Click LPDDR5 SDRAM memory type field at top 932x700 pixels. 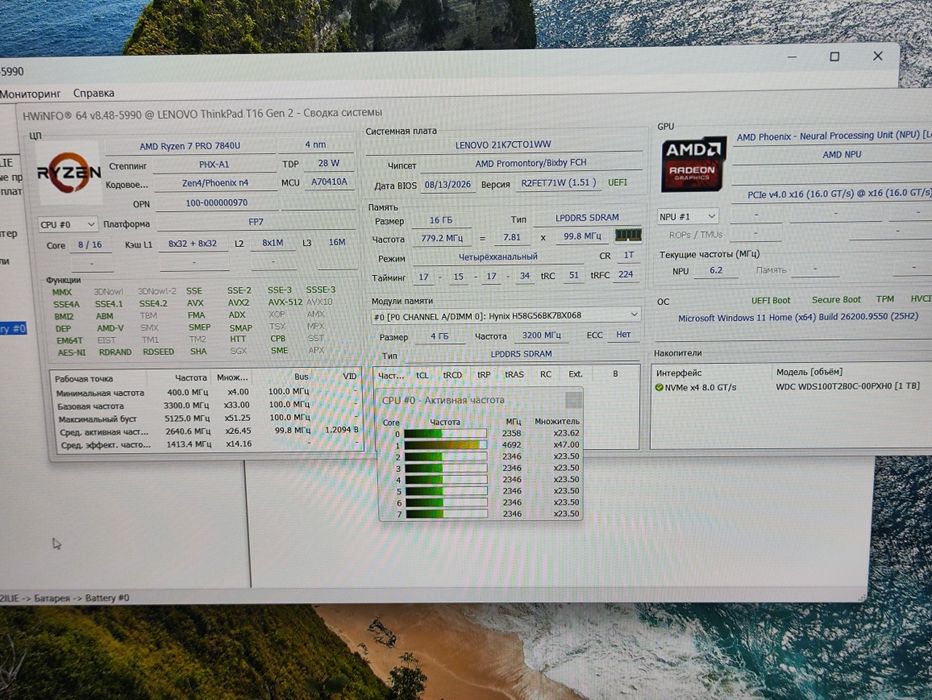(x=587, y=218)
